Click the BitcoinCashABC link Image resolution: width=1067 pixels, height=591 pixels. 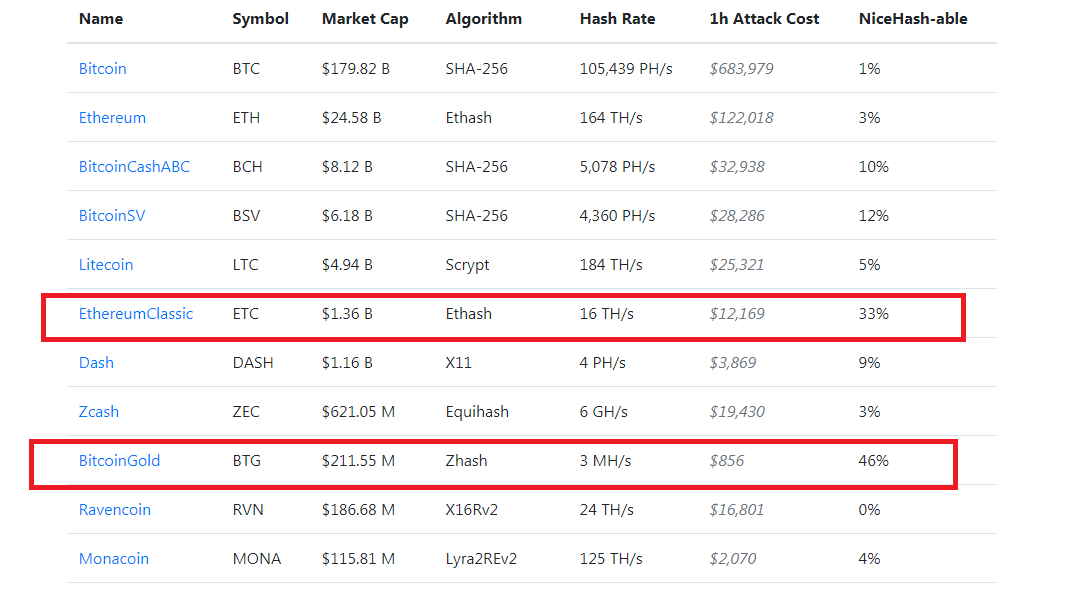click(x=134, y=167)
